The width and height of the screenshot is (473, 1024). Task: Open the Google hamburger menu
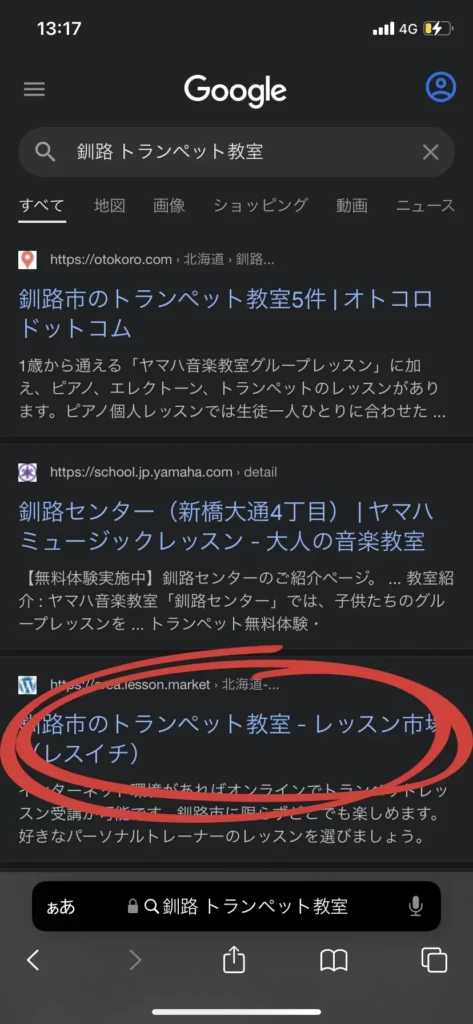[x=34, y=89]
